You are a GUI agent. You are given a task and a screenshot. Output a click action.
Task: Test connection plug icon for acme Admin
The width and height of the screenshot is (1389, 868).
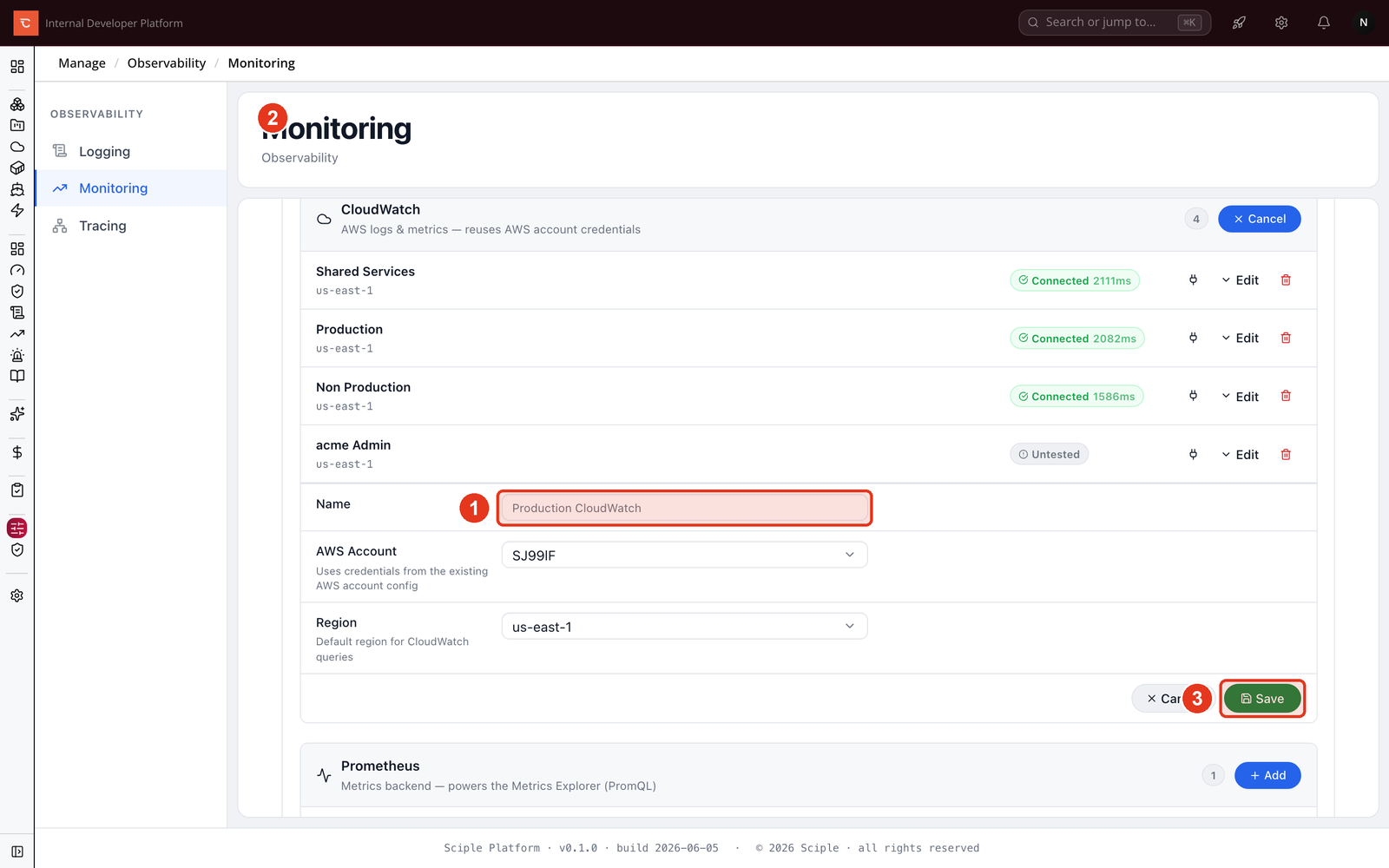click(1193, 454)
